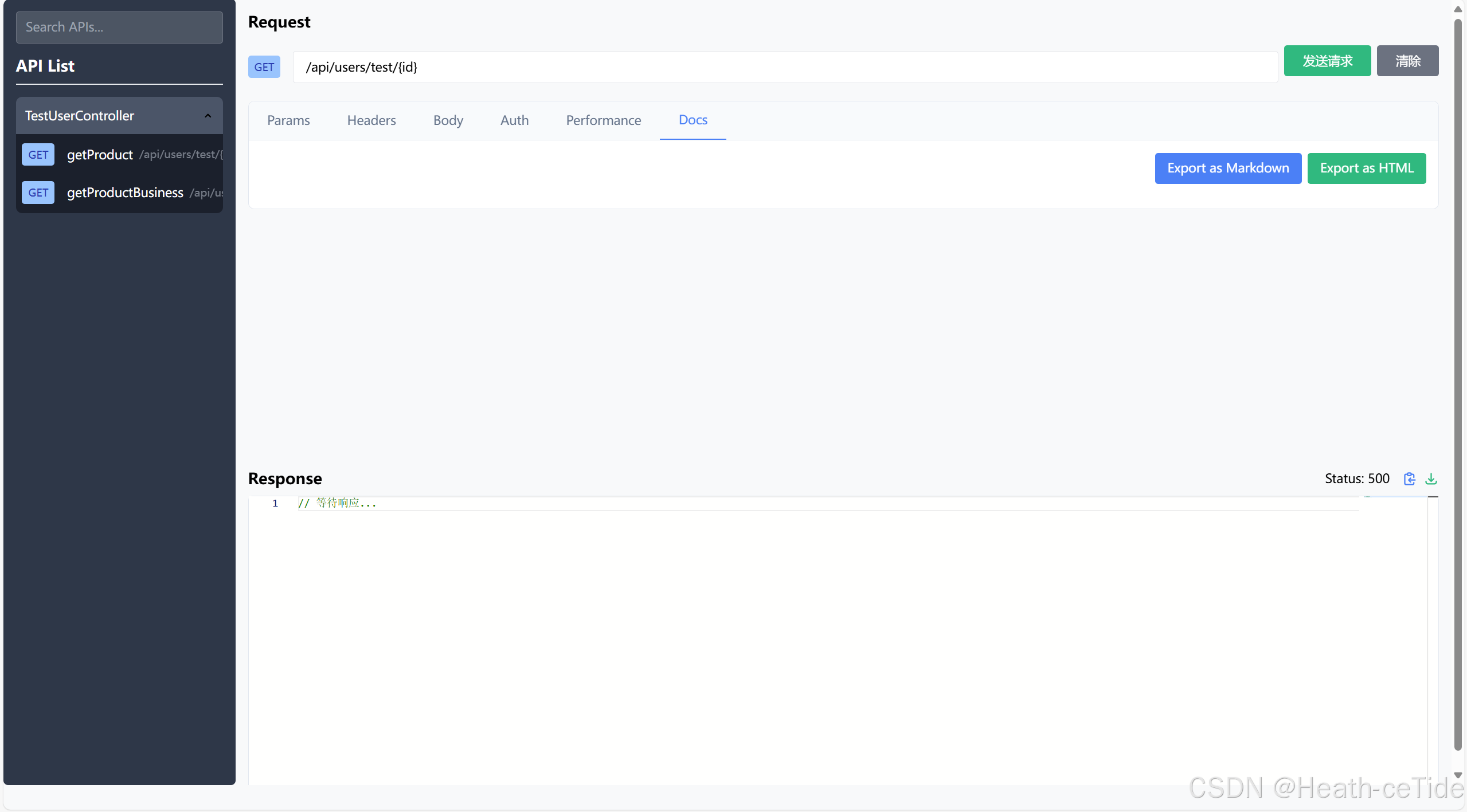Download the response with the download icon
The height and width of the screenshot is (812, 1467).
[1431, 478]
